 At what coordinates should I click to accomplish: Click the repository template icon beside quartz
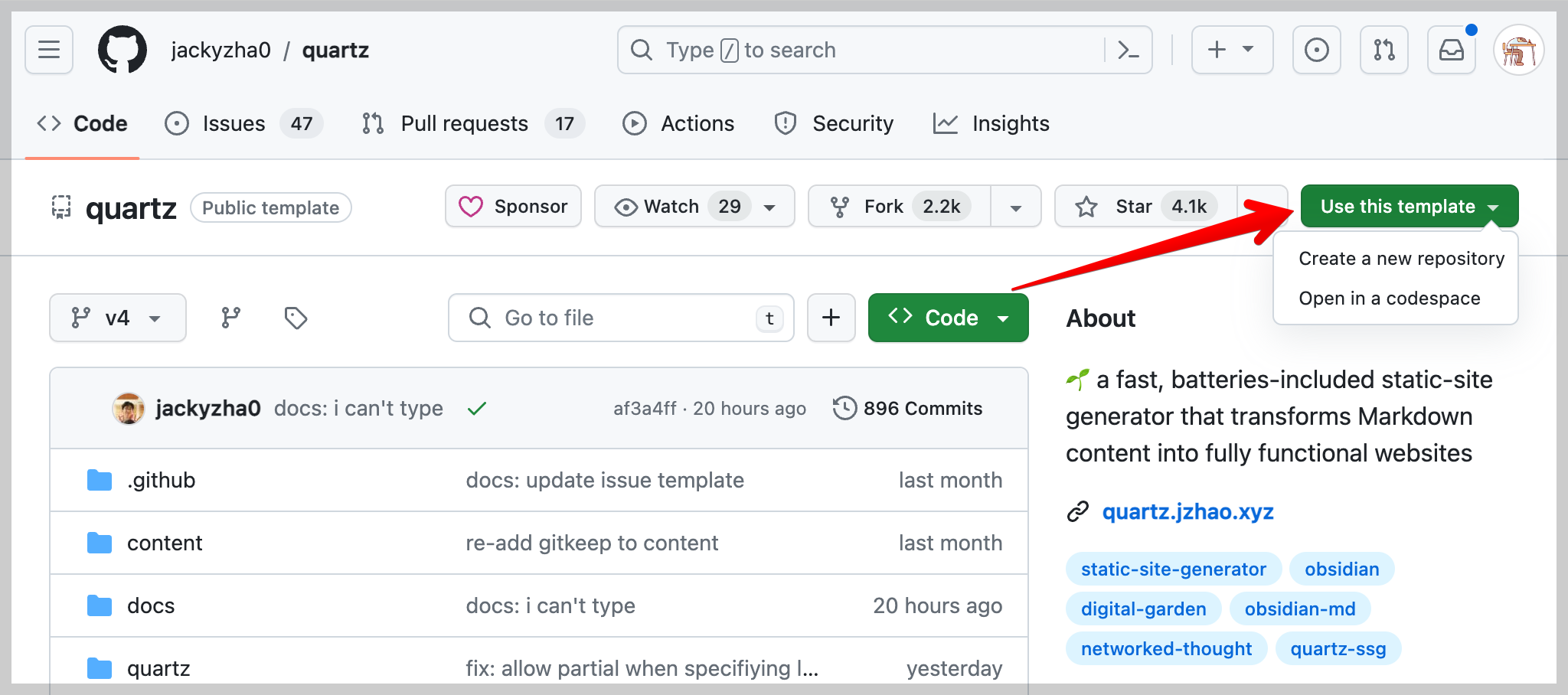point(61,207)
